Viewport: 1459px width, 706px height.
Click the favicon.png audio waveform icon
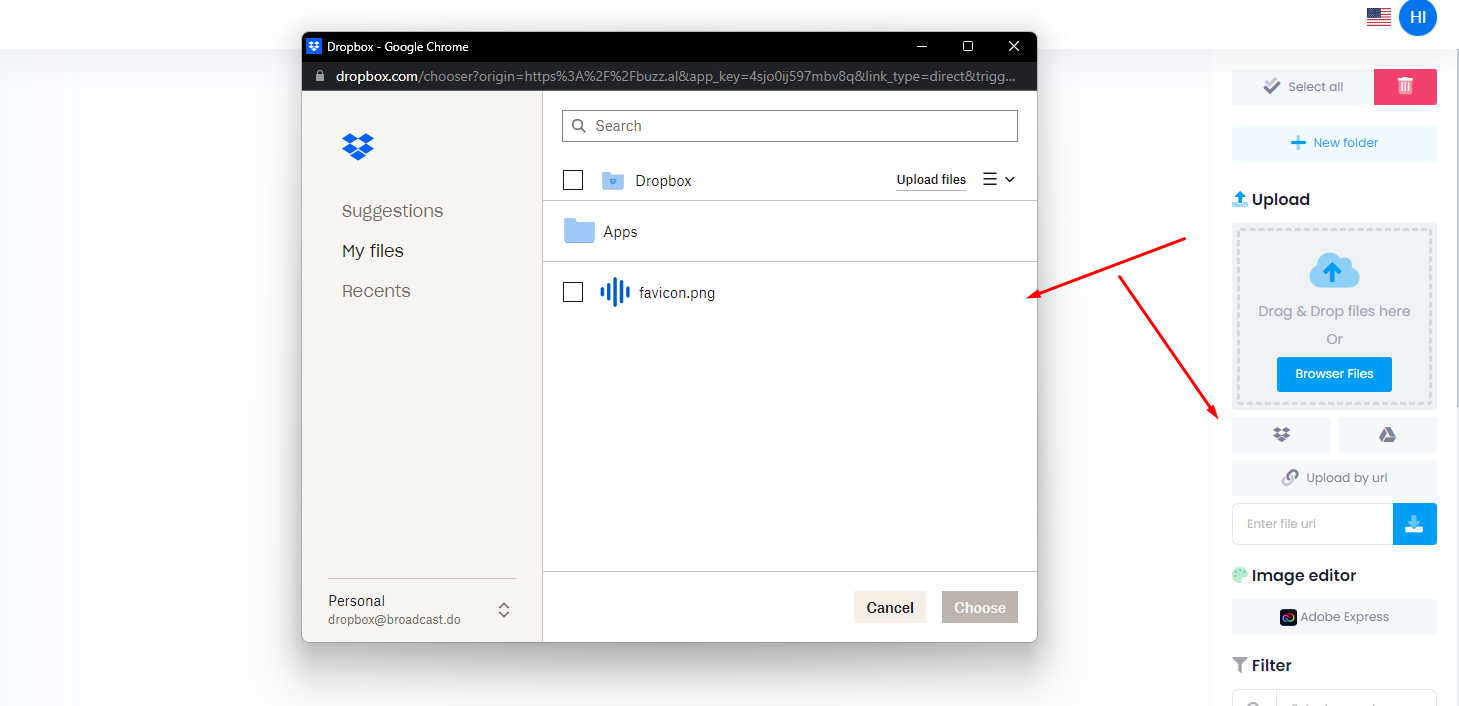(614, 292)
